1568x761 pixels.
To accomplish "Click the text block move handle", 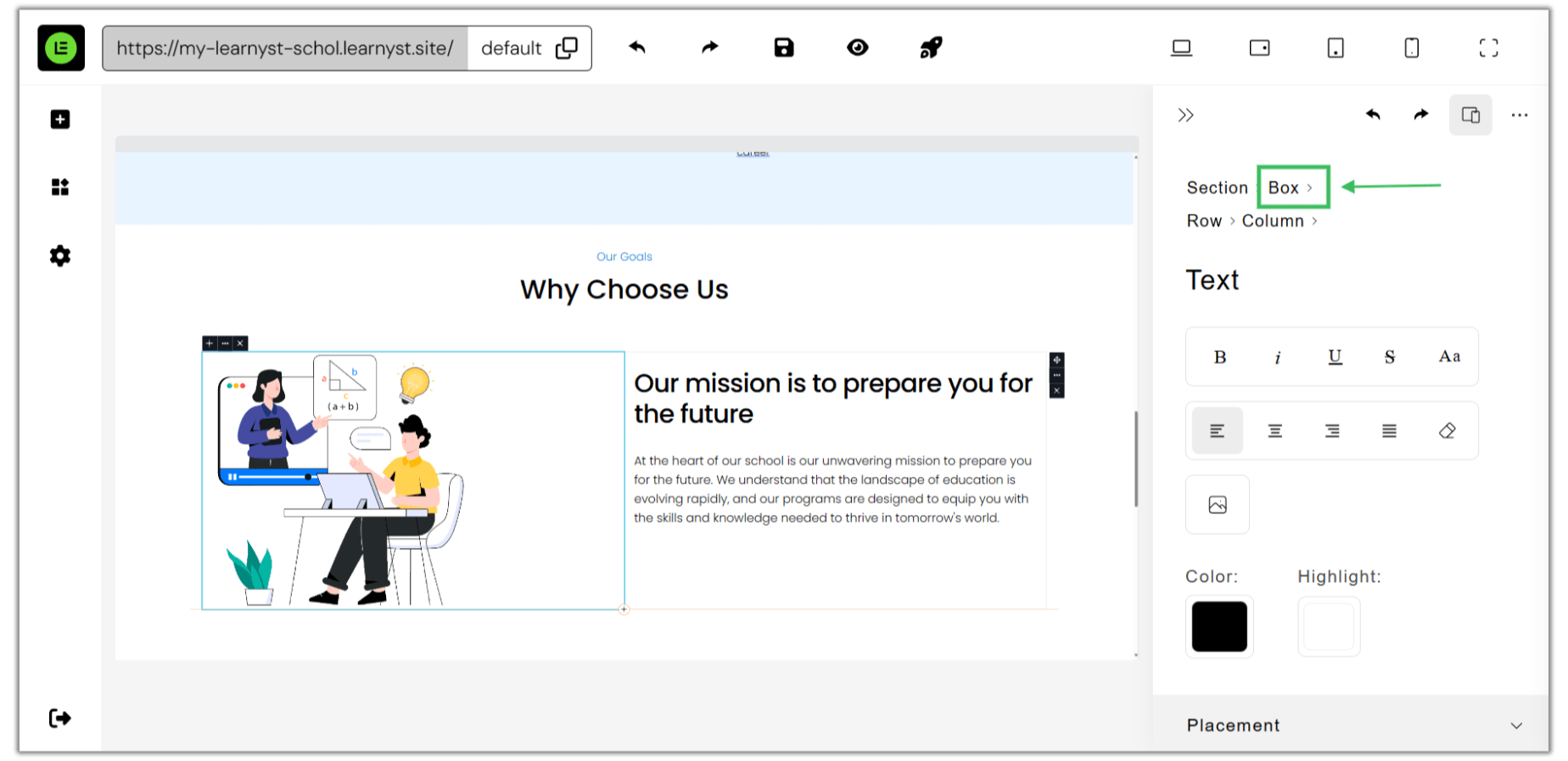I will (x=1057, y=360).
